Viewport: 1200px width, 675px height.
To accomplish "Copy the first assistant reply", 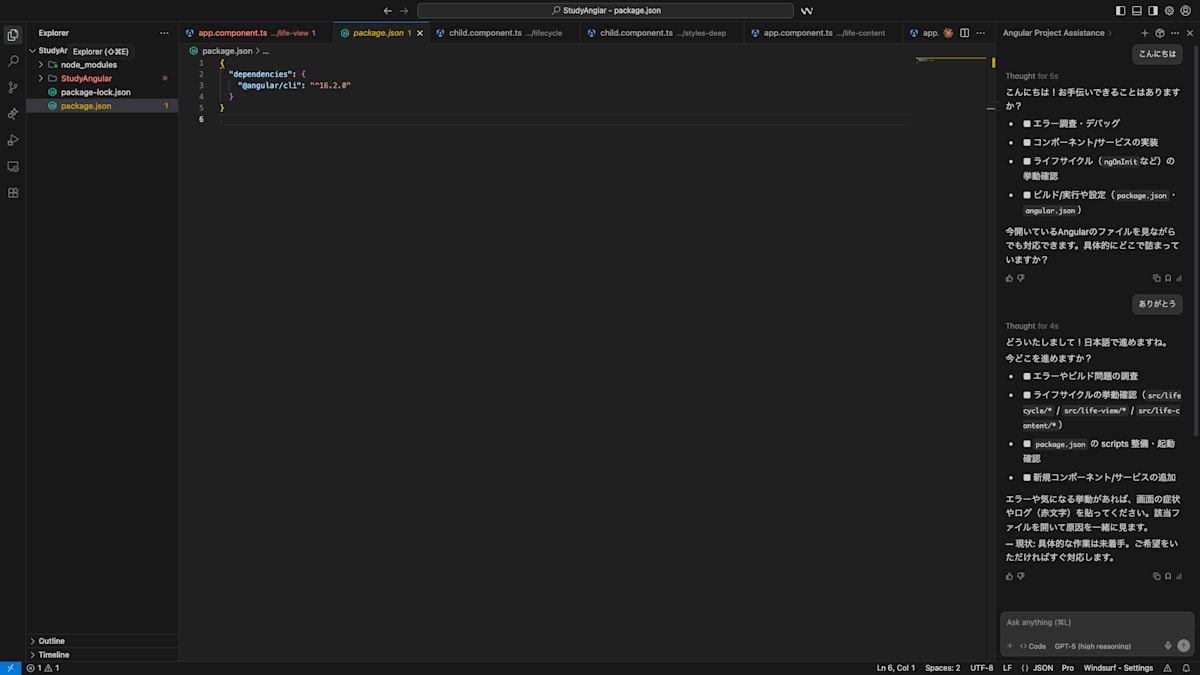I will point(1157,278).
